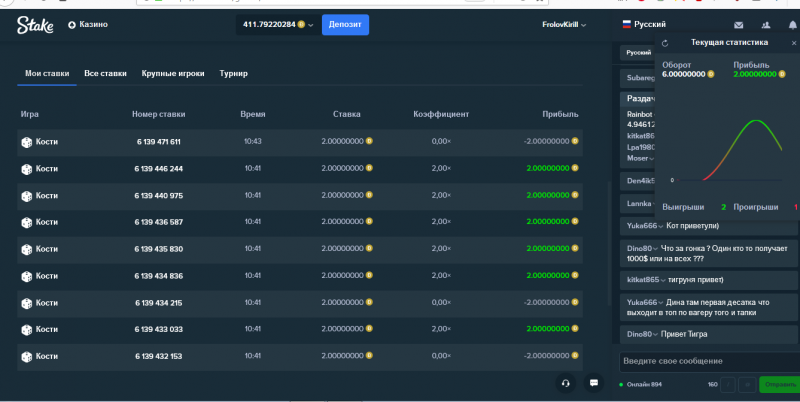The width and height of the screenshot is (800, 402).
Task: Click the Депозит button
Action: (345, 24)
